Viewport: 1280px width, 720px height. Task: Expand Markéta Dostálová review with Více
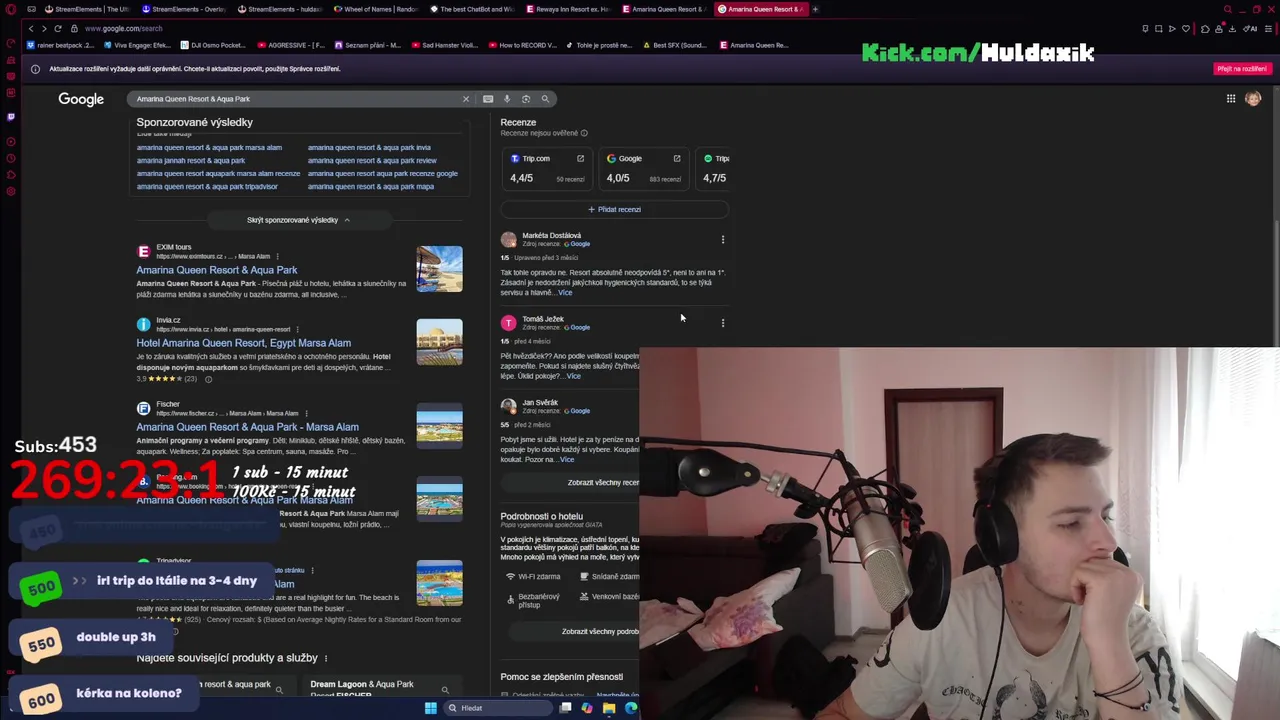(x=565, y=293)
